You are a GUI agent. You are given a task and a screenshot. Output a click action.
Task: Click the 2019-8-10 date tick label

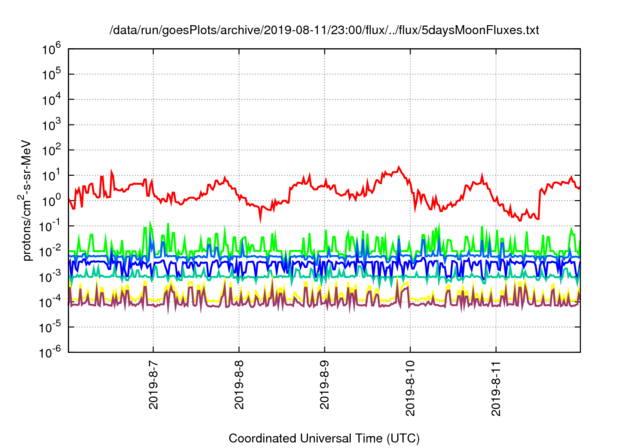click(410, 388)
